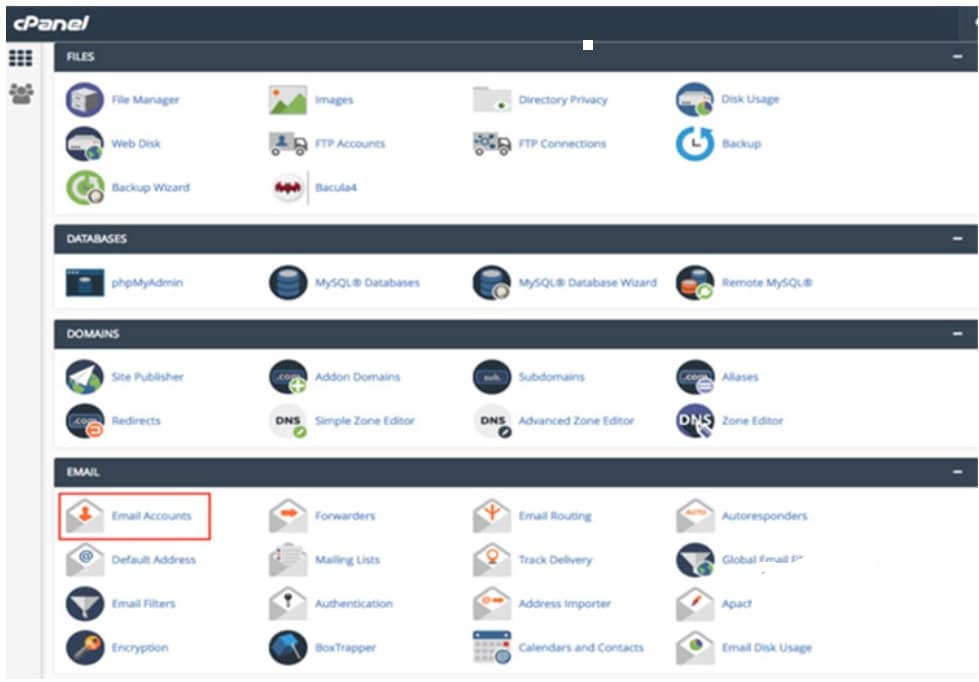Click the Email Disk Usage icon

695,648
